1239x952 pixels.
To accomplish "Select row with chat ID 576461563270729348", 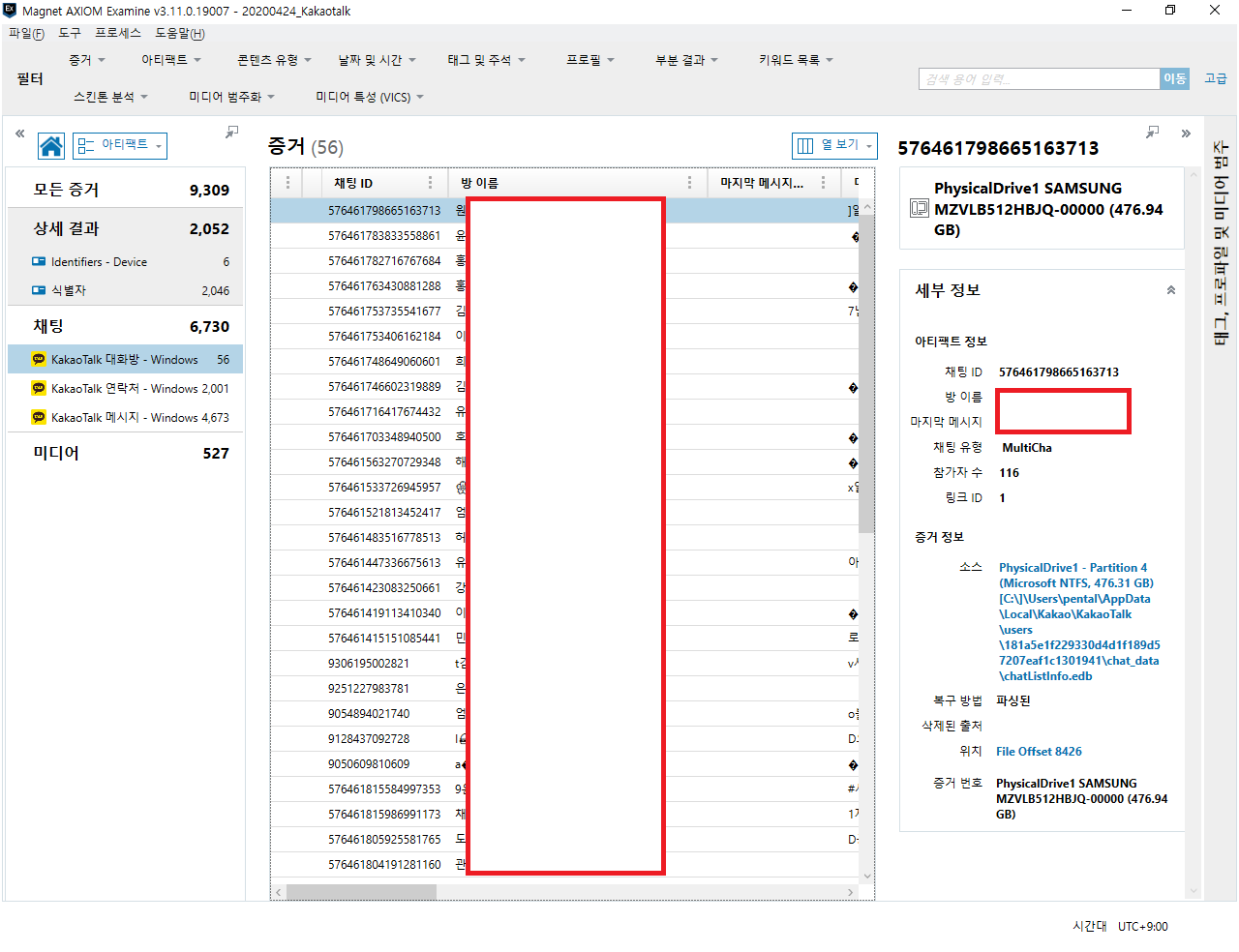I will tap(564, 461).
